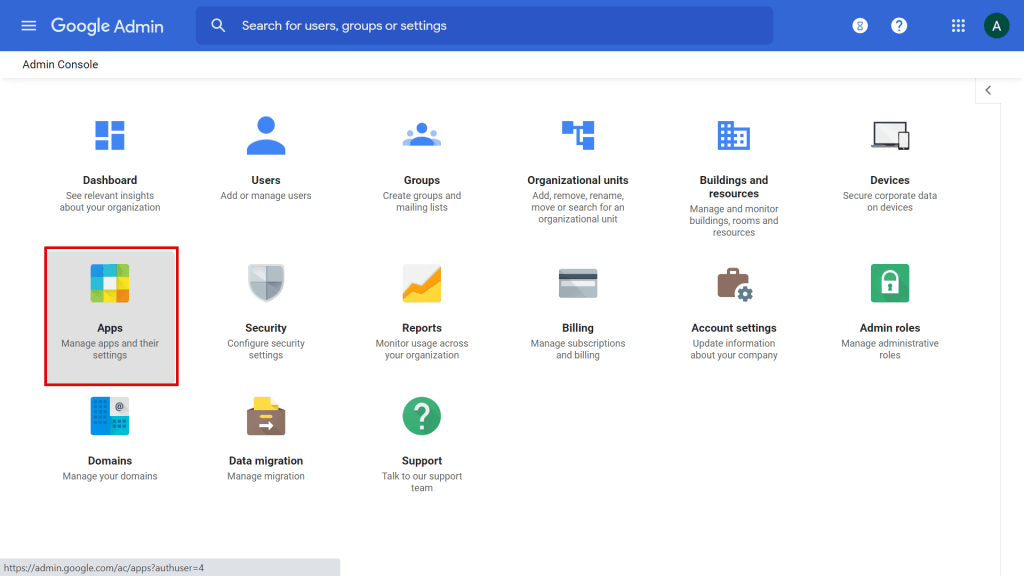Image resolution: width=1024 pixels, height=576 pixels.
Task: Click 'Add or manage users' description
Action: point(266,196)
